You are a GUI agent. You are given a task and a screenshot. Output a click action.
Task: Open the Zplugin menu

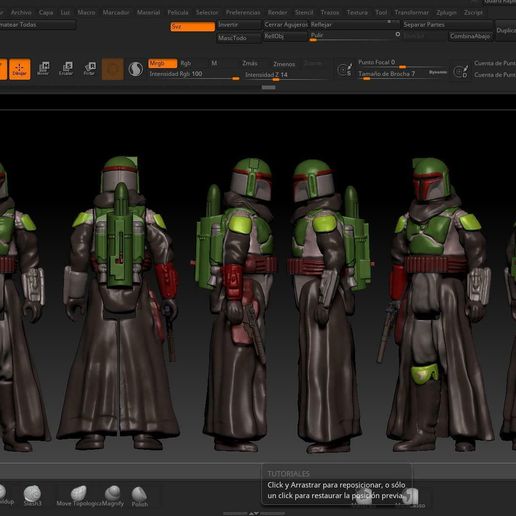click(x=446, y=13)
